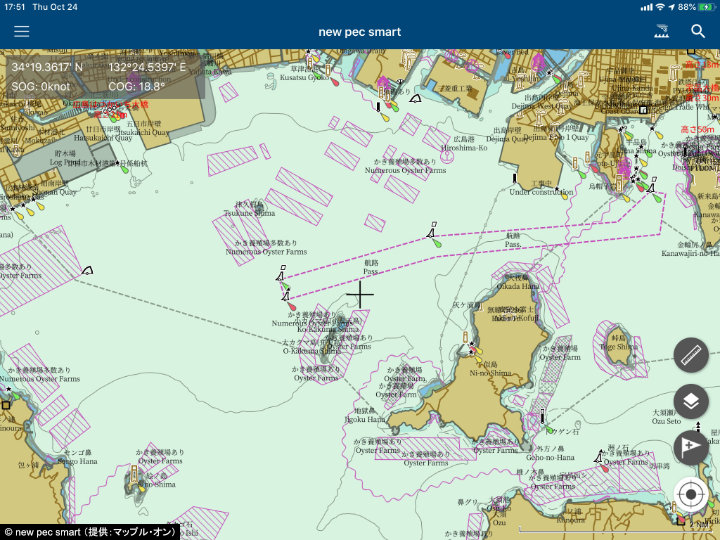Tap the location services arrow in status bar
The height and width of the screenshot is (540, 720).
pos(671,7)
